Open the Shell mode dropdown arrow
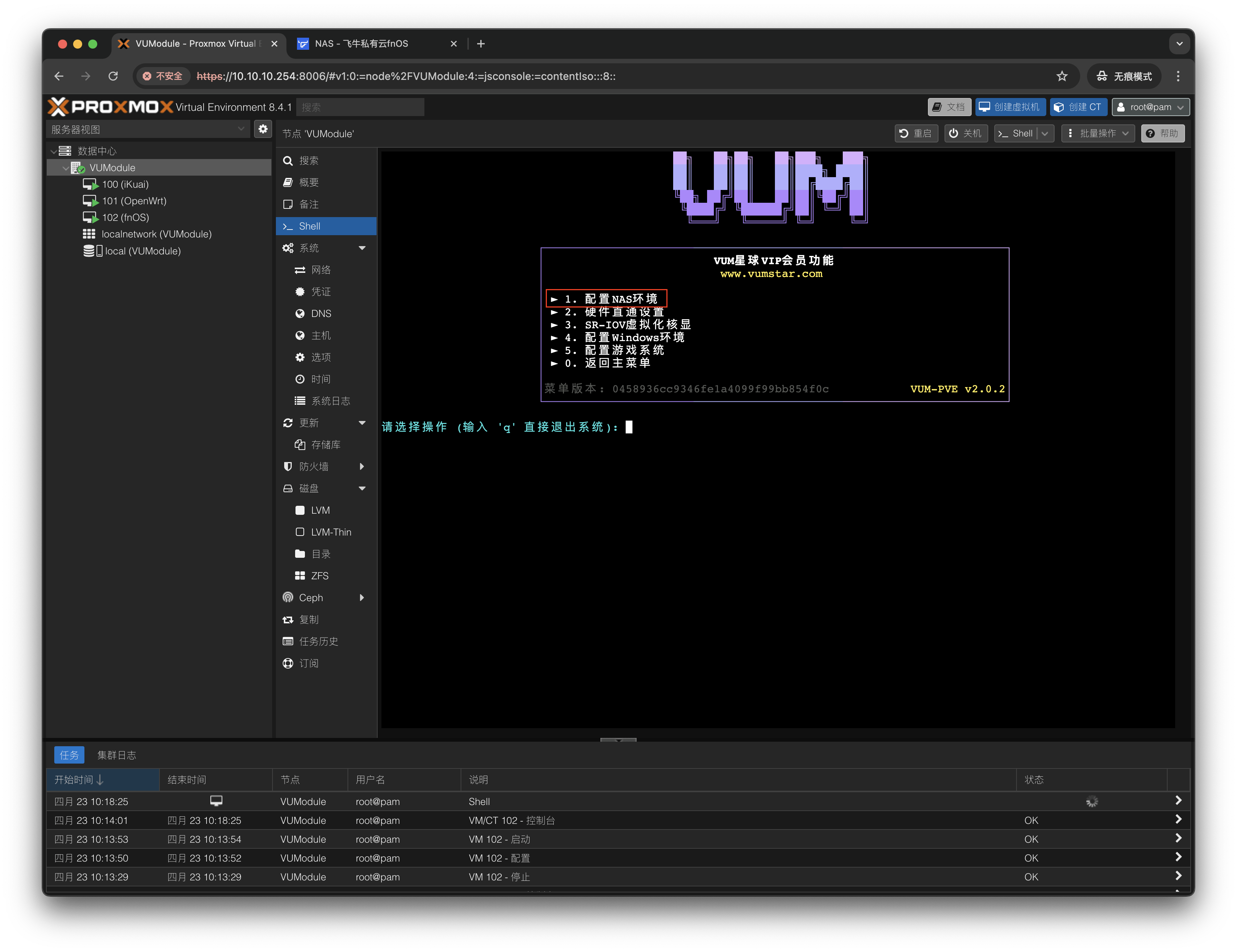This screenshot has width=1237, height=952. point(1044,133)
